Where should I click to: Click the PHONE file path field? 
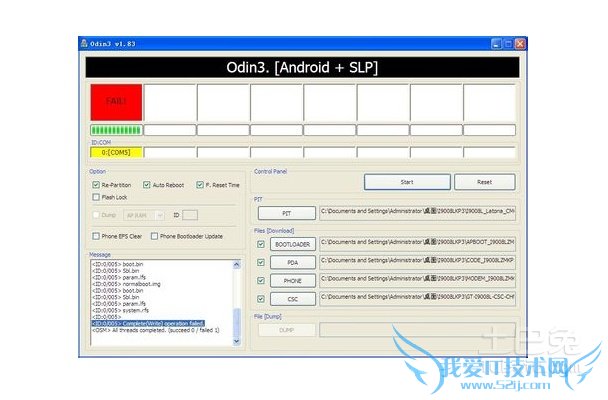(x=418, y=281)
